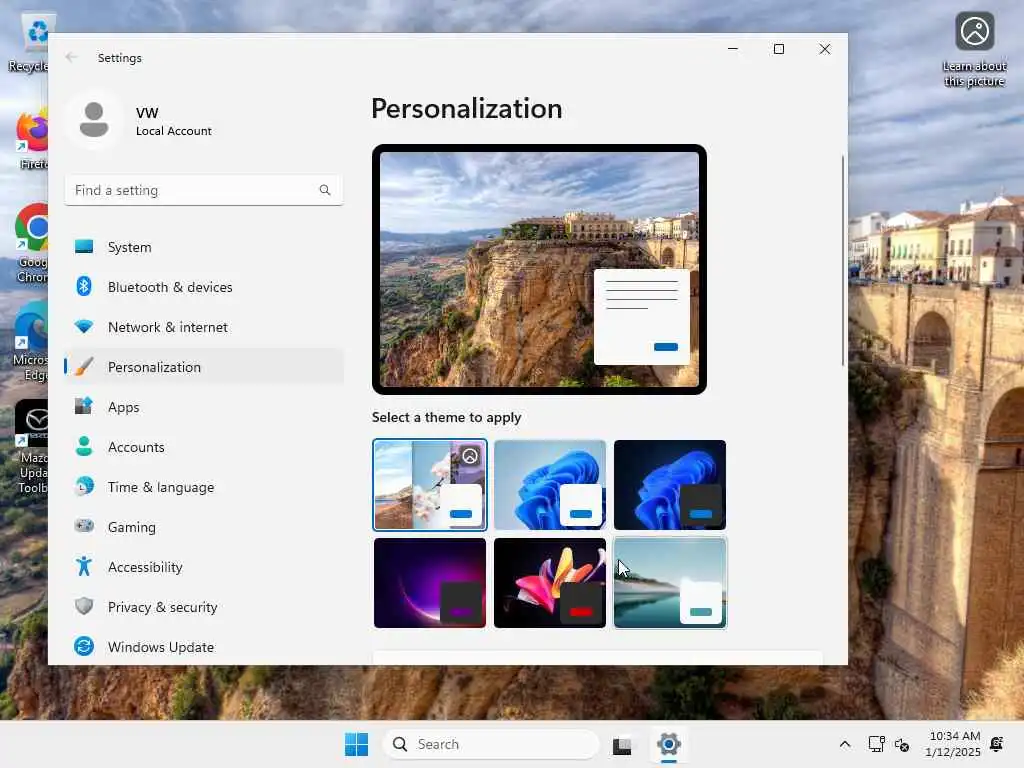
Task: Apply the Windows light bloom theme
Action: point(550,485)
